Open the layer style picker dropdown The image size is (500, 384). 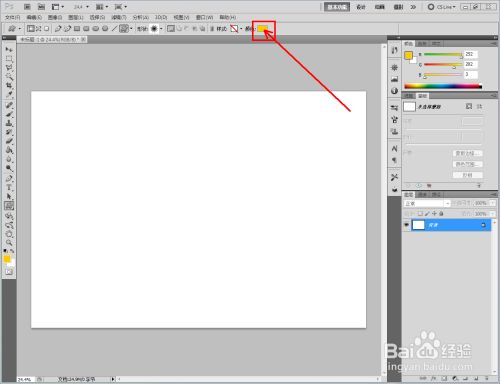coord(241,29)
